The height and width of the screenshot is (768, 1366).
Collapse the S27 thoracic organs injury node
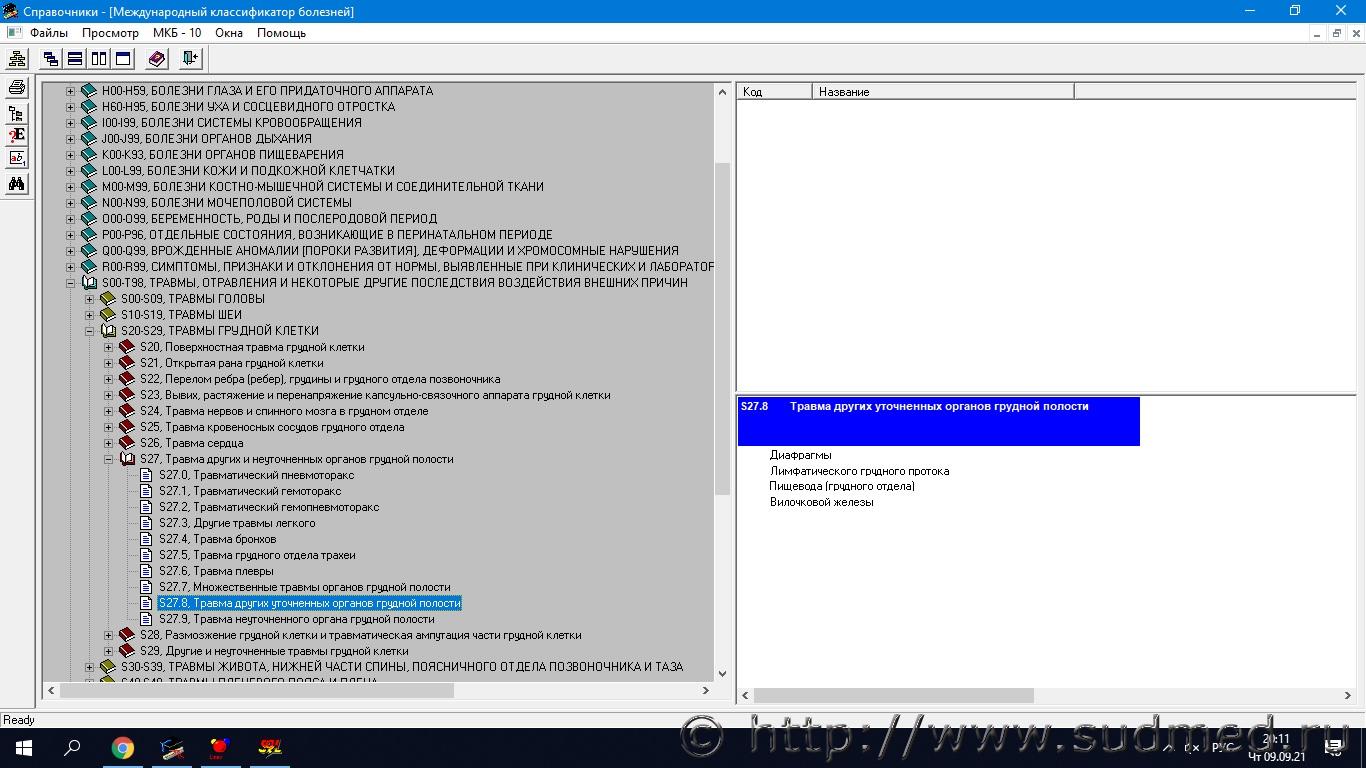pos(109,459)
